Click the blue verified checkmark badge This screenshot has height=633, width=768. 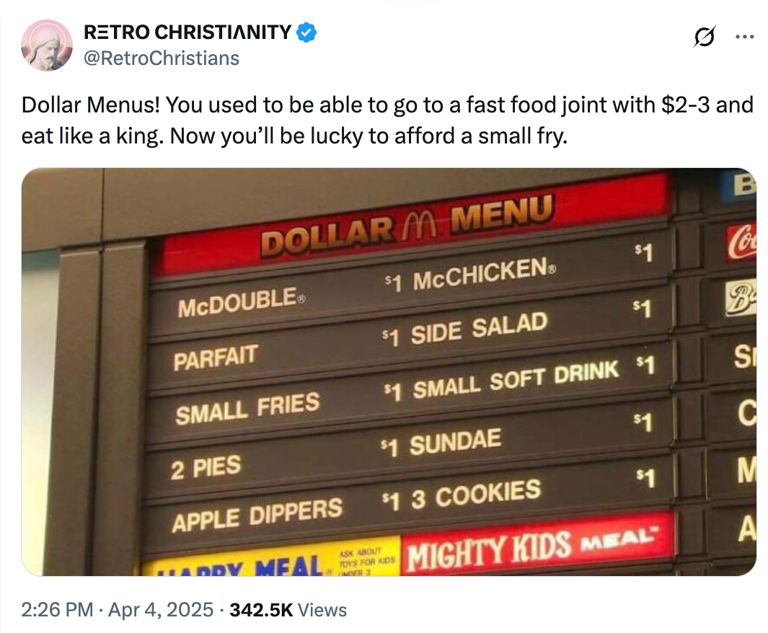click(306, 33)
